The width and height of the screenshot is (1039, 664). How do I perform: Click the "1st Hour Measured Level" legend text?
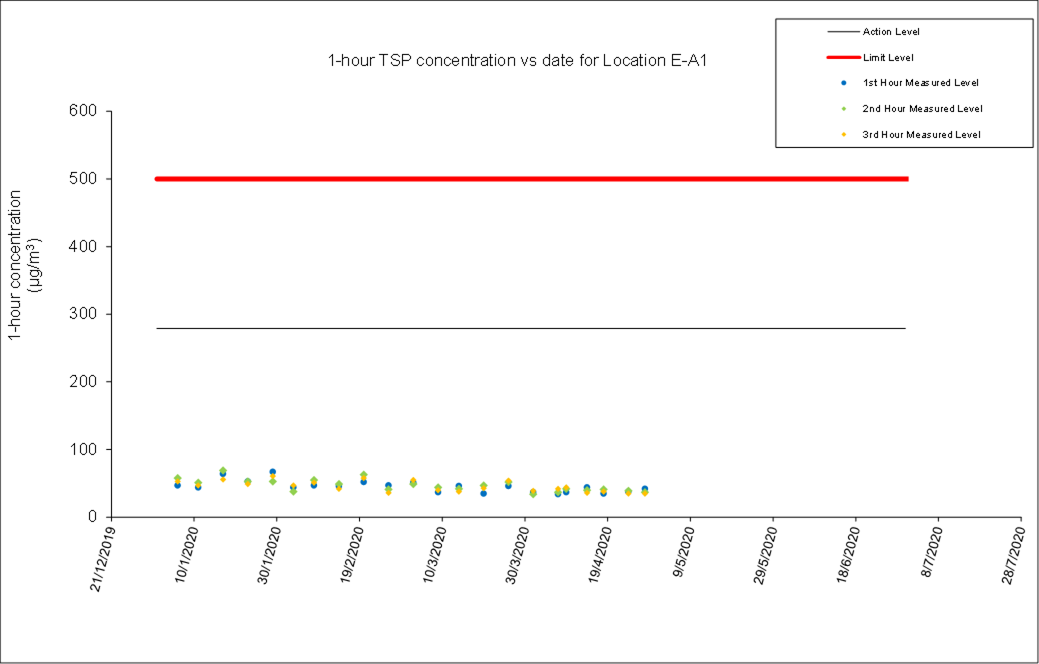click(920, 82)
